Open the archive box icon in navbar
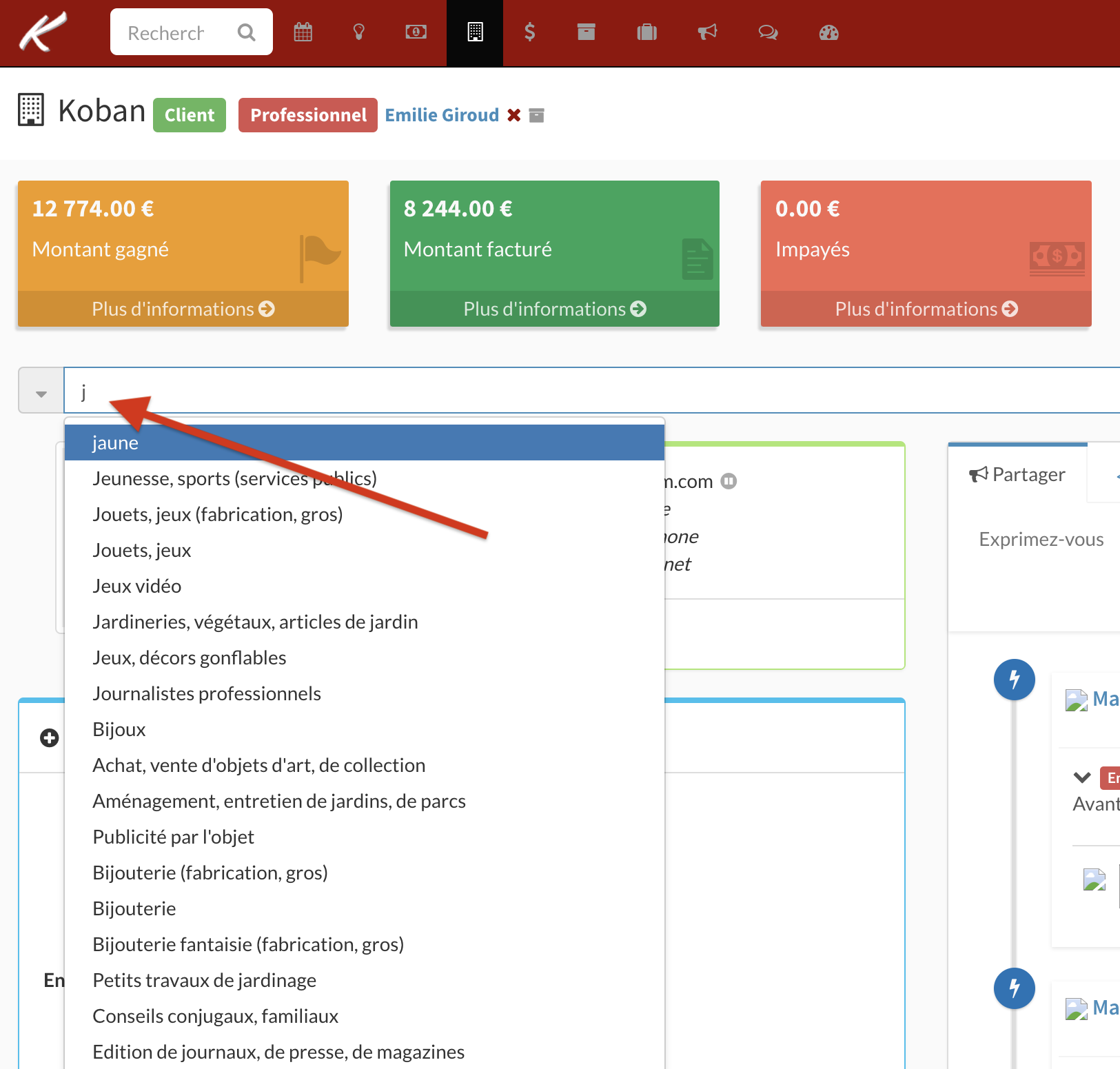Screen dimensions: 1120x1069 coord(587,32)
